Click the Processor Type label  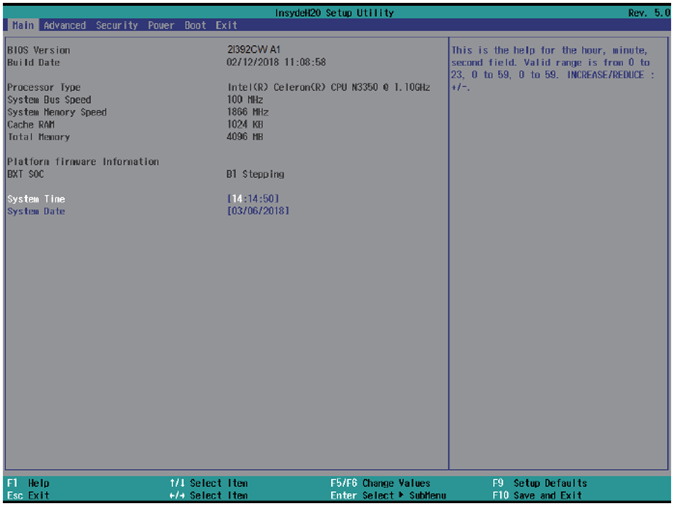(x=44, y=87)
